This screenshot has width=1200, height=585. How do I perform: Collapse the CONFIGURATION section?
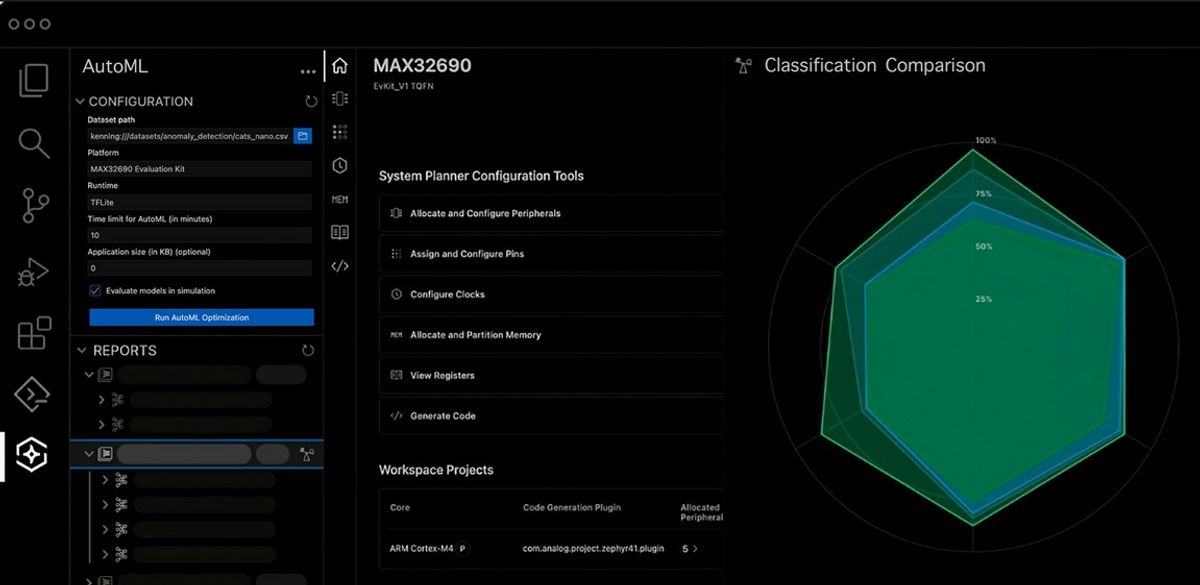80,102
